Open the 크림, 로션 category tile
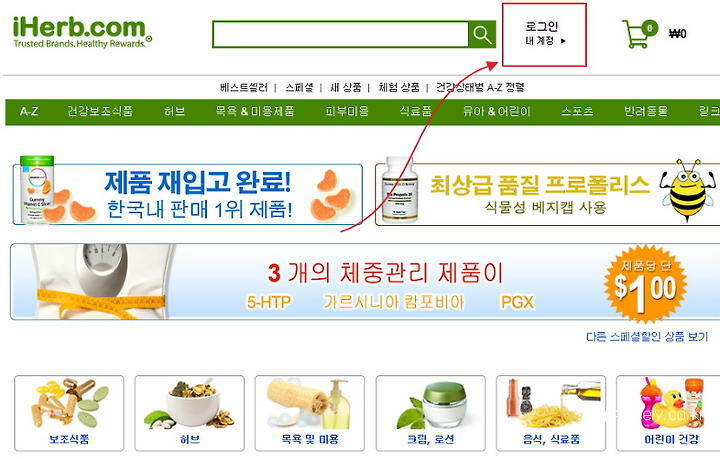Screen dimensions: 720x459 (431, 413)
